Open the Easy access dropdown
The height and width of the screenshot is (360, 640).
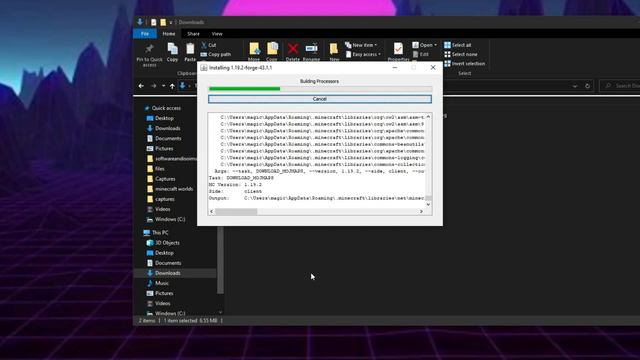363,54
